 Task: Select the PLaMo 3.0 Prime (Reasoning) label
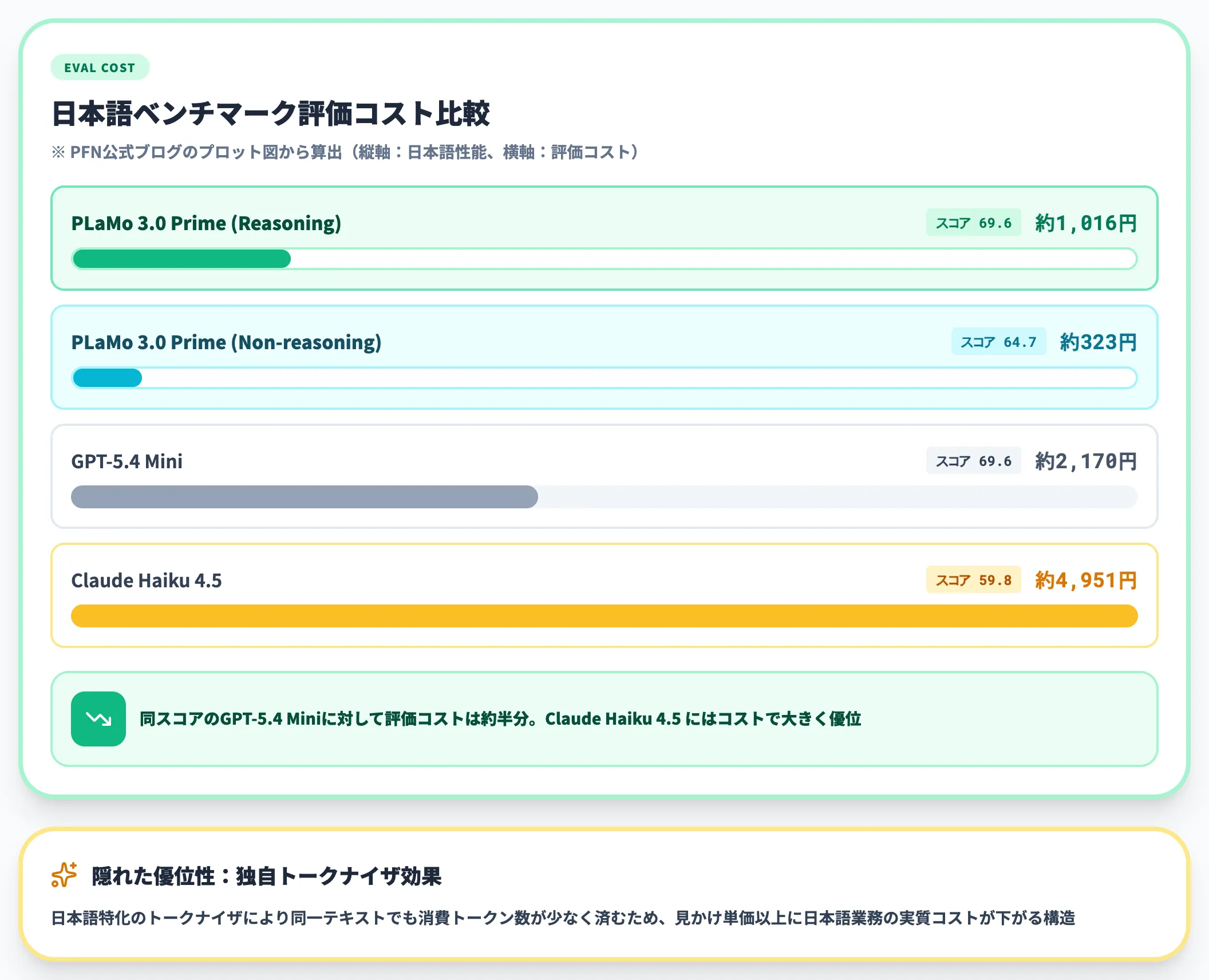(206, 223)
